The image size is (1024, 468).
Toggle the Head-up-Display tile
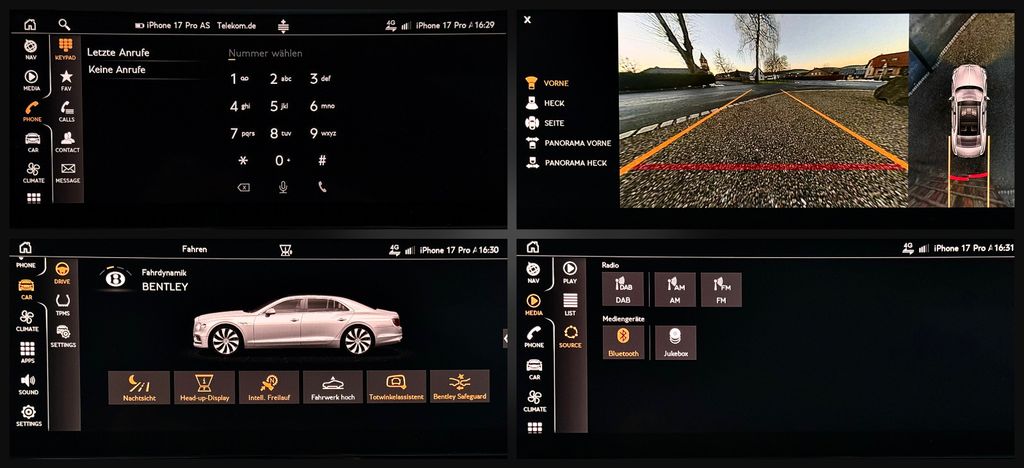click(203, 387)
